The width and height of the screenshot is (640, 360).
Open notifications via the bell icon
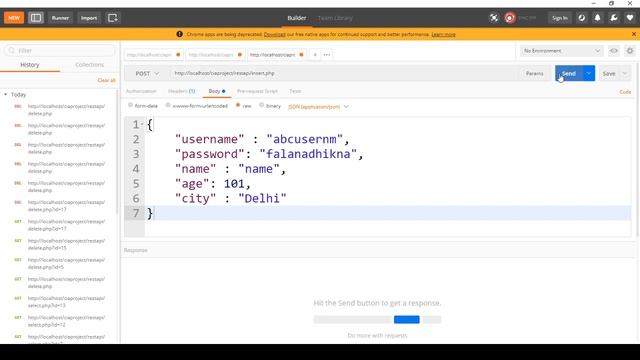pos(598,18)
